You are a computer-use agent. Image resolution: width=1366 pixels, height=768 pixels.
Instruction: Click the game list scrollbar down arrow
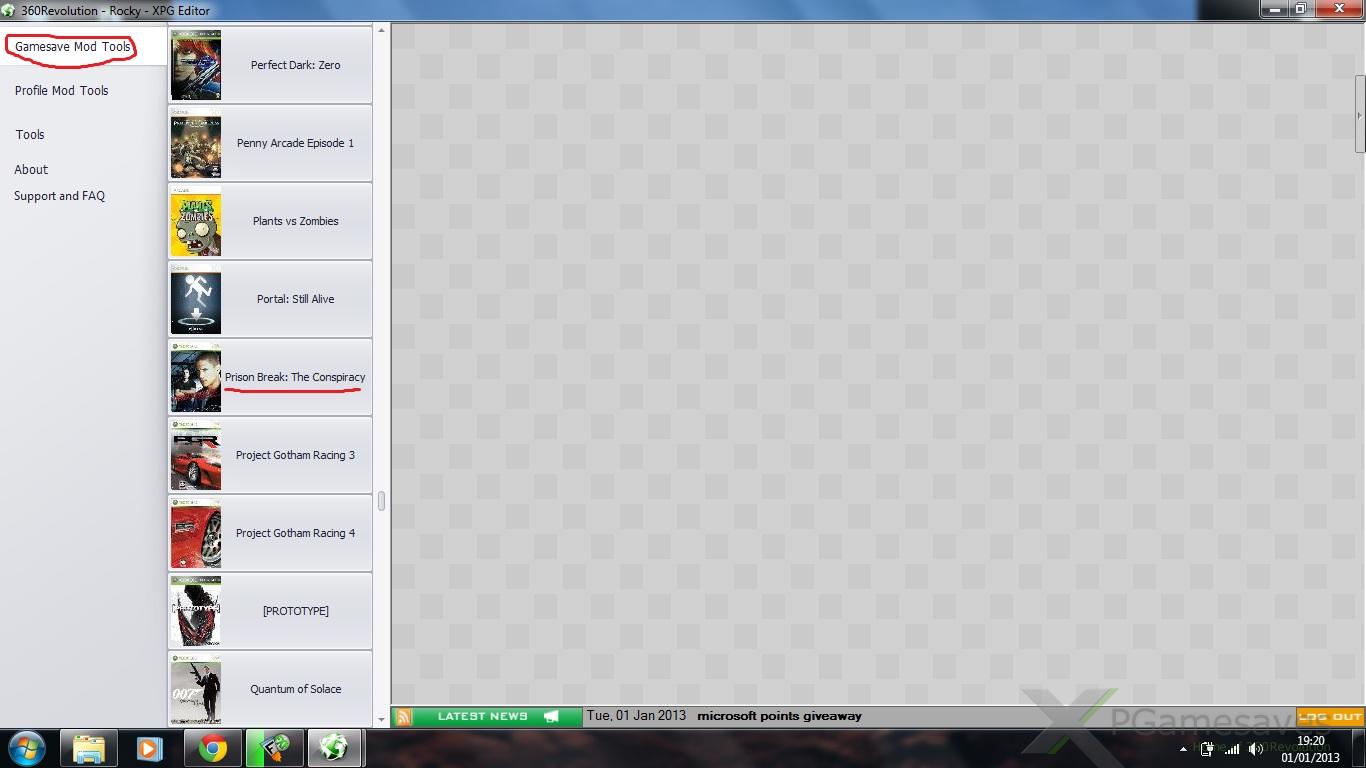click(x=381, y=718)
